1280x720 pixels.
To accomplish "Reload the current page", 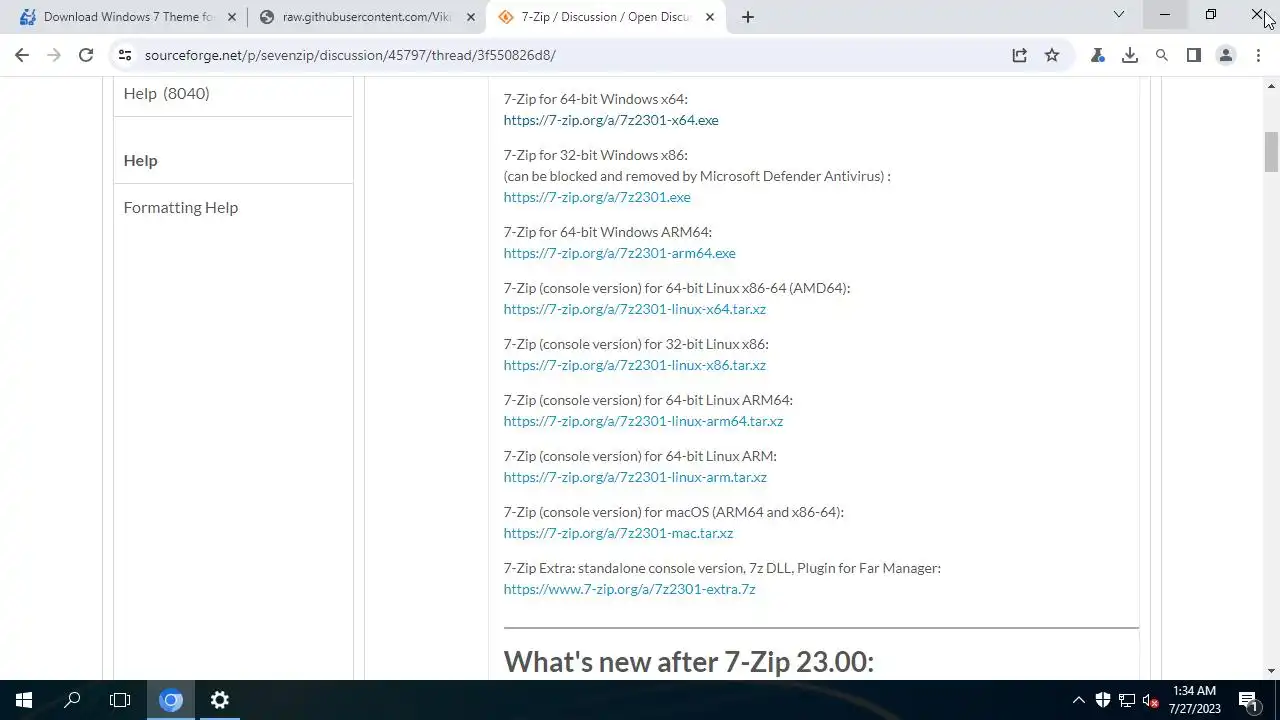I will pos(86,55).
